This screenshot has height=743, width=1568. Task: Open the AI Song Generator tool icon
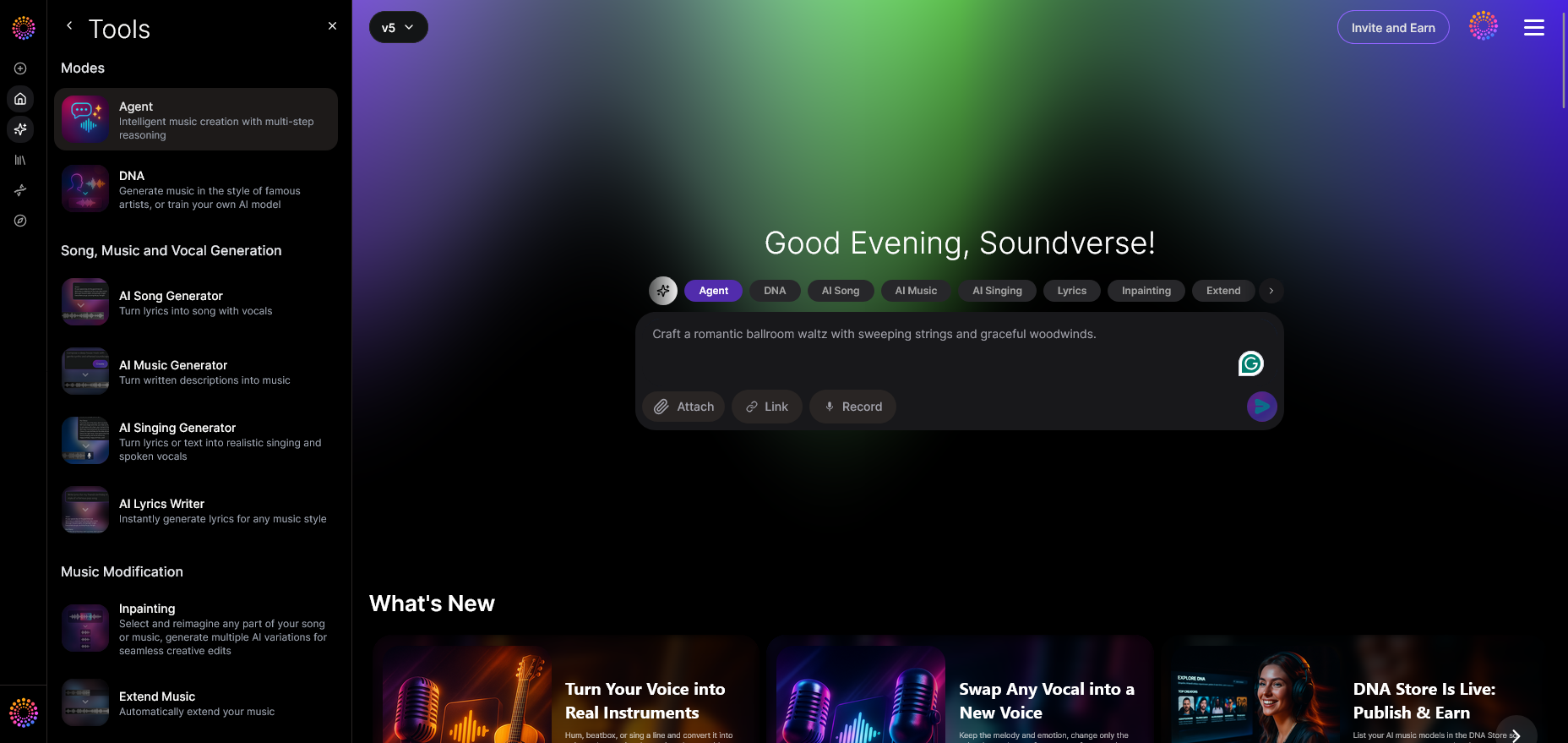click(x=85, y=302)
